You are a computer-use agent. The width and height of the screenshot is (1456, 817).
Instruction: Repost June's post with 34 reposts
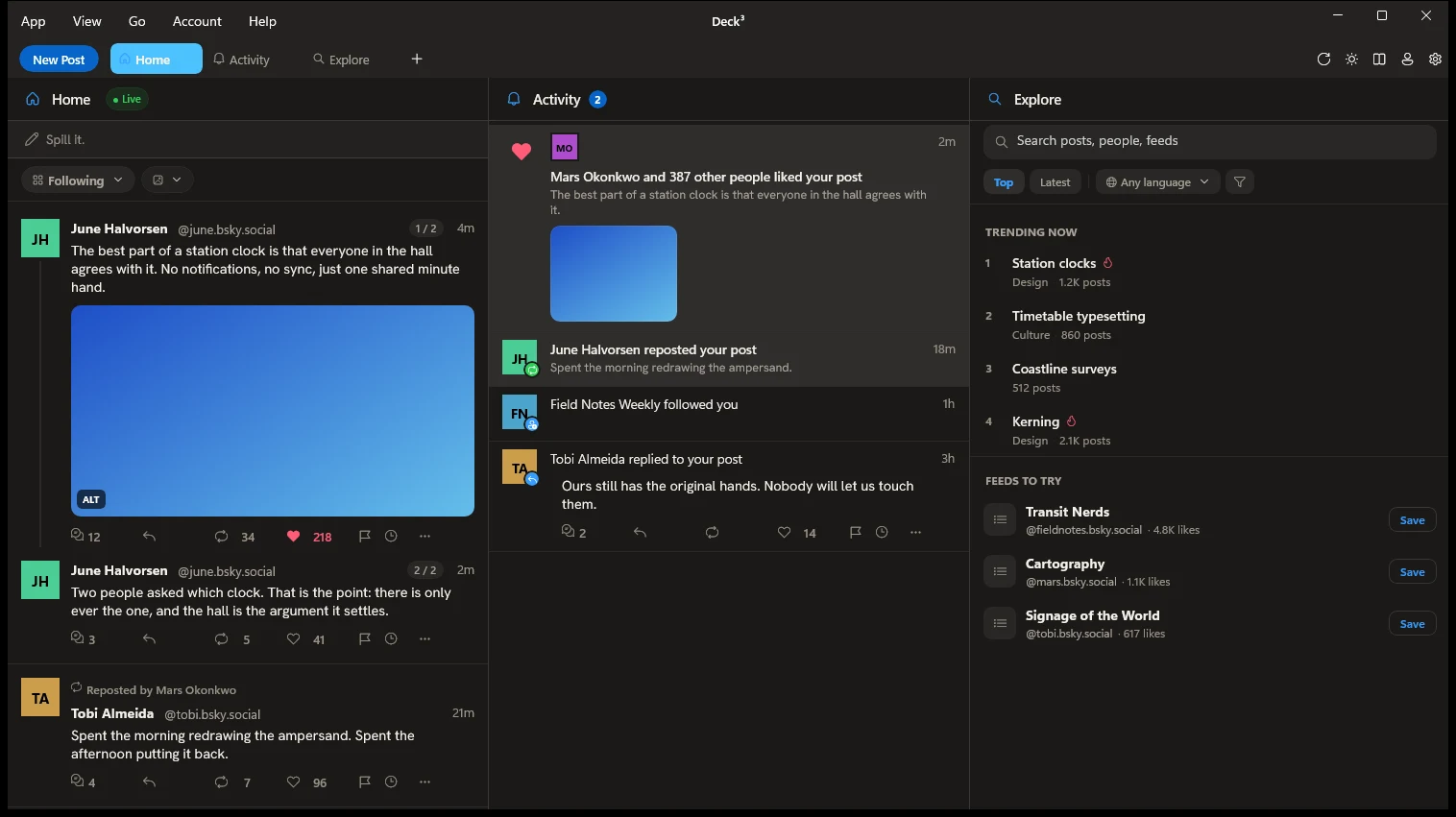[221, 537]
